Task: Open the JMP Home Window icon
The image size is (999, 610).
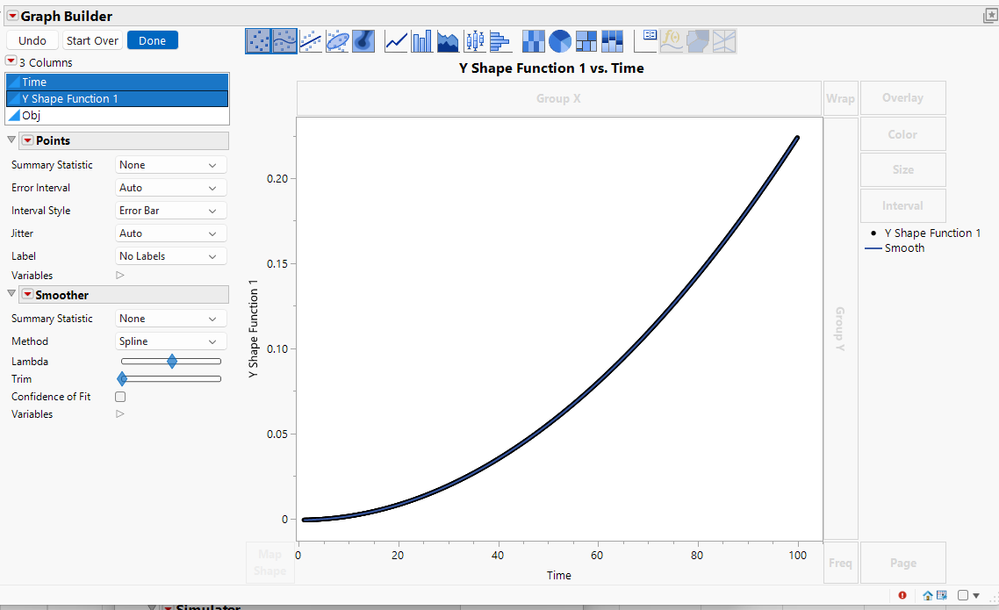Action: pos(928,595)
